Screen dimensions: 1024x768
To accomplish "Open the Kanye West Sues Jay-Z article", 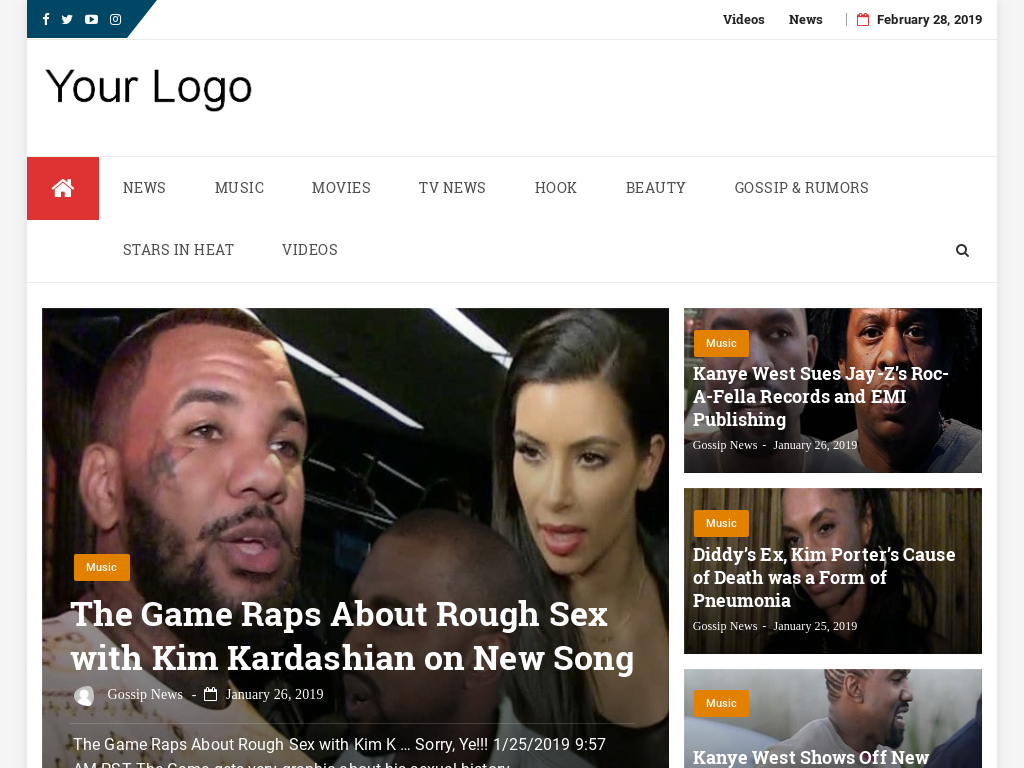I will click(820, 396).
